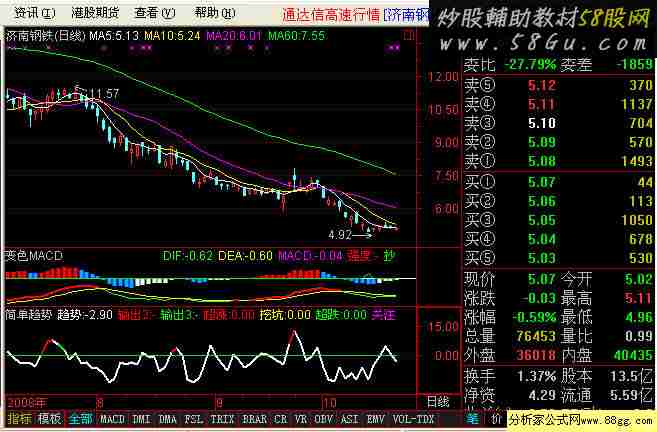Switch to the 笔 tick tab
The height and width of the screenshot is (432, 657).
point(473,419)
